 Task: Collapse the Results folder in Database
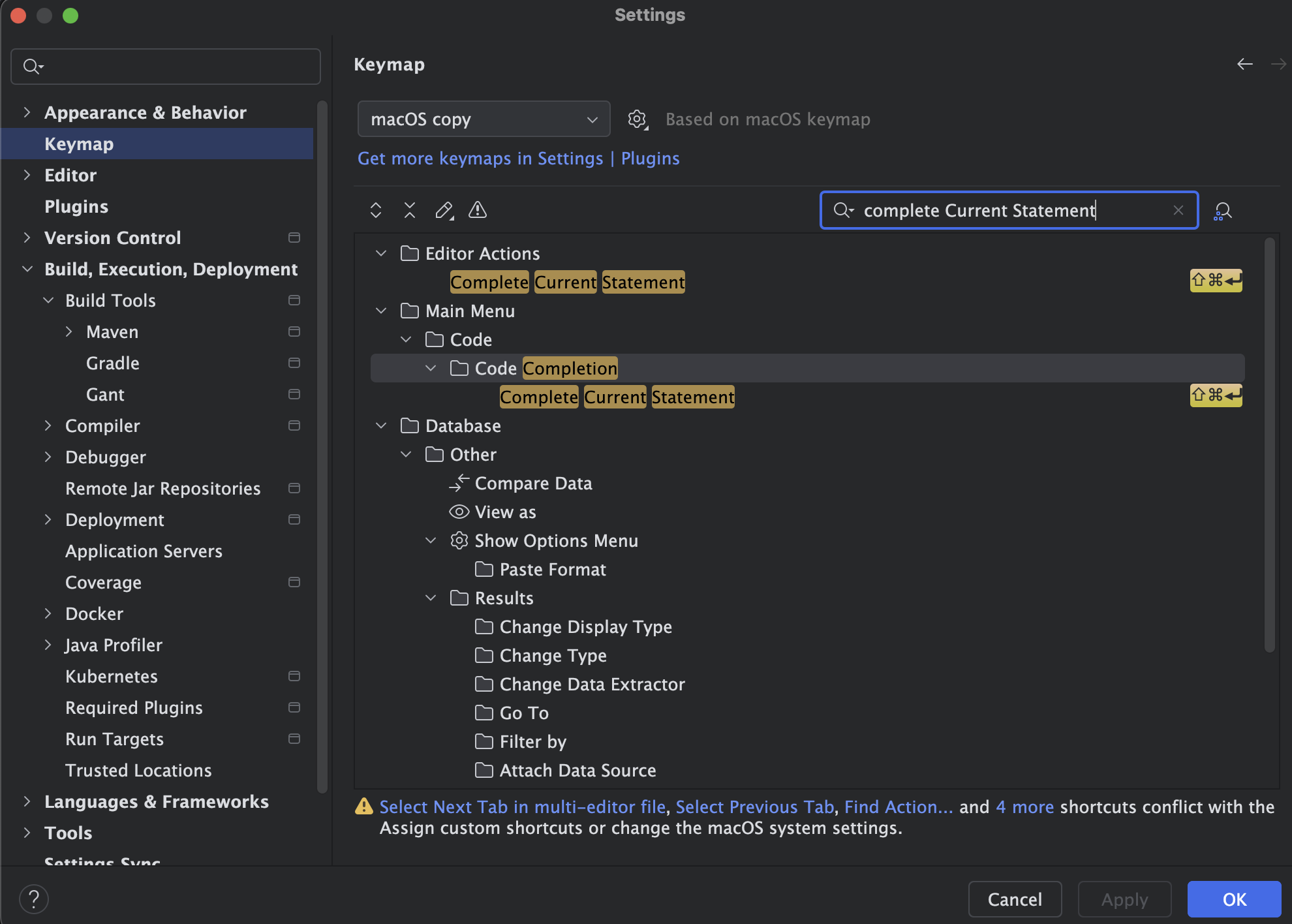coord(431,598)
